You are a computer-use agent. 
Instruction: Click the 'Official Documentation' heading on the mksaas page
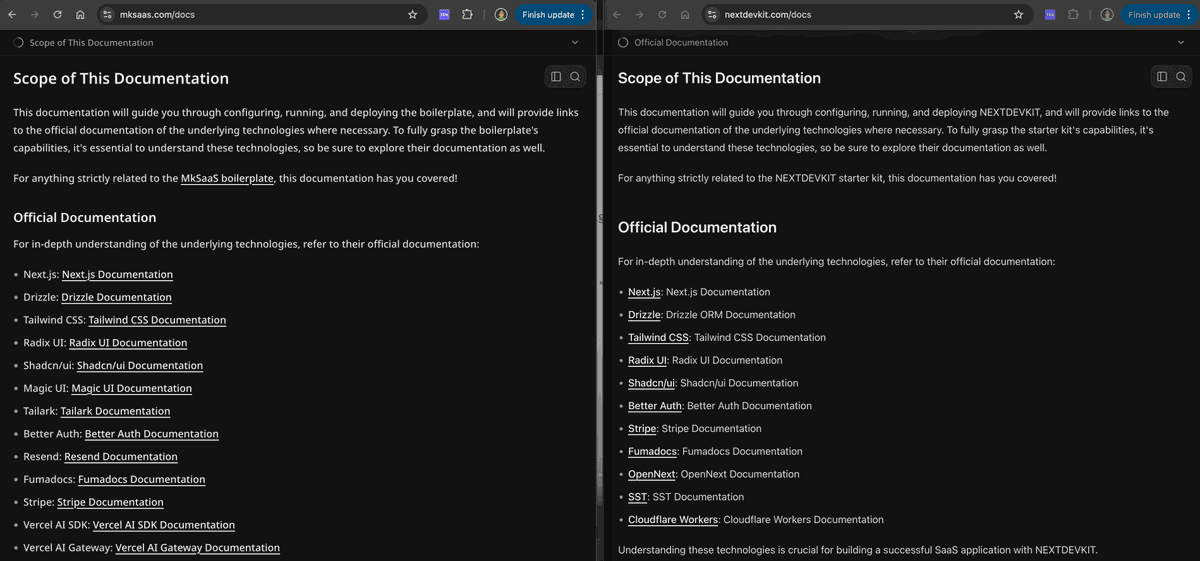(85, 217)
